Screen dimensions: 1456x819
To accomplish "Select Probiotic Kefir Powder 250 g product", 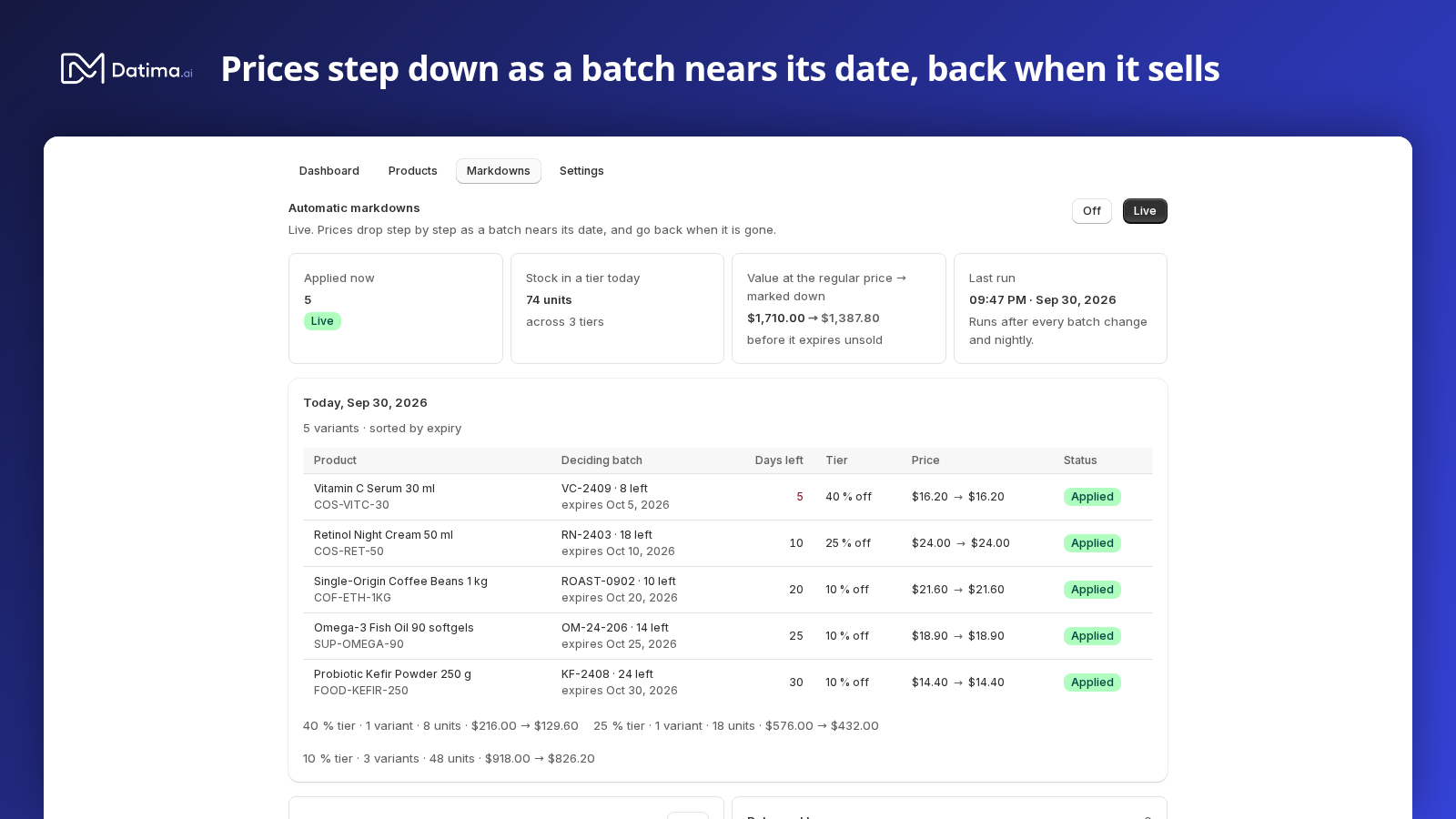I will click(392, 674).
